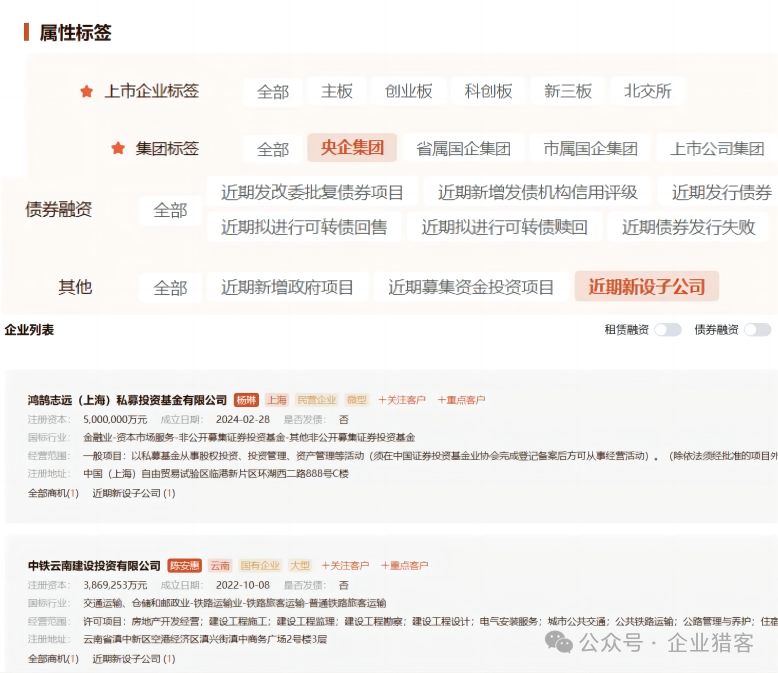778x673 pixels.
Task: Choose the 市属国企集团 tag
Action: tap(590, 148)
